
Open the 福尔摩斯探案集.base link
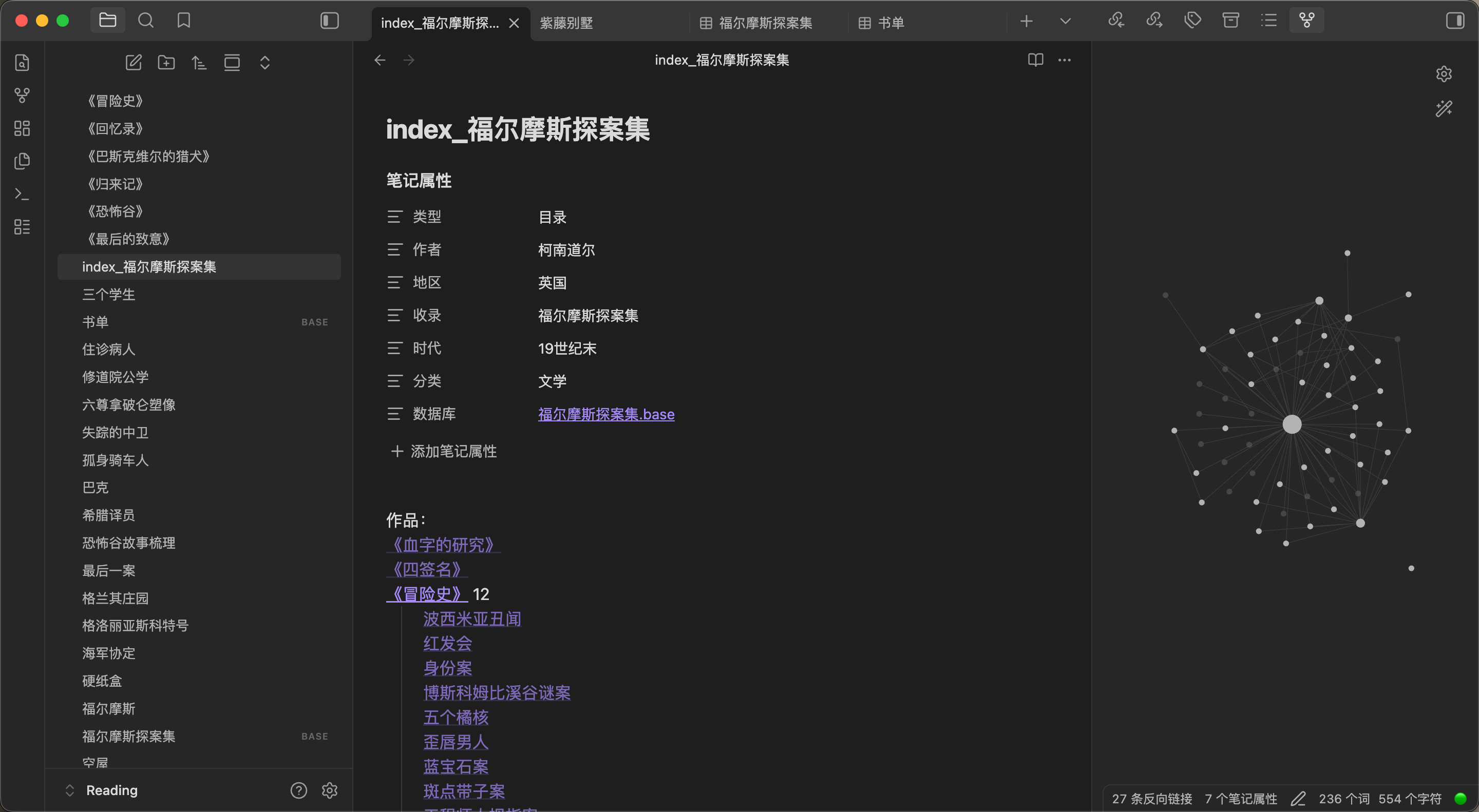606,414
